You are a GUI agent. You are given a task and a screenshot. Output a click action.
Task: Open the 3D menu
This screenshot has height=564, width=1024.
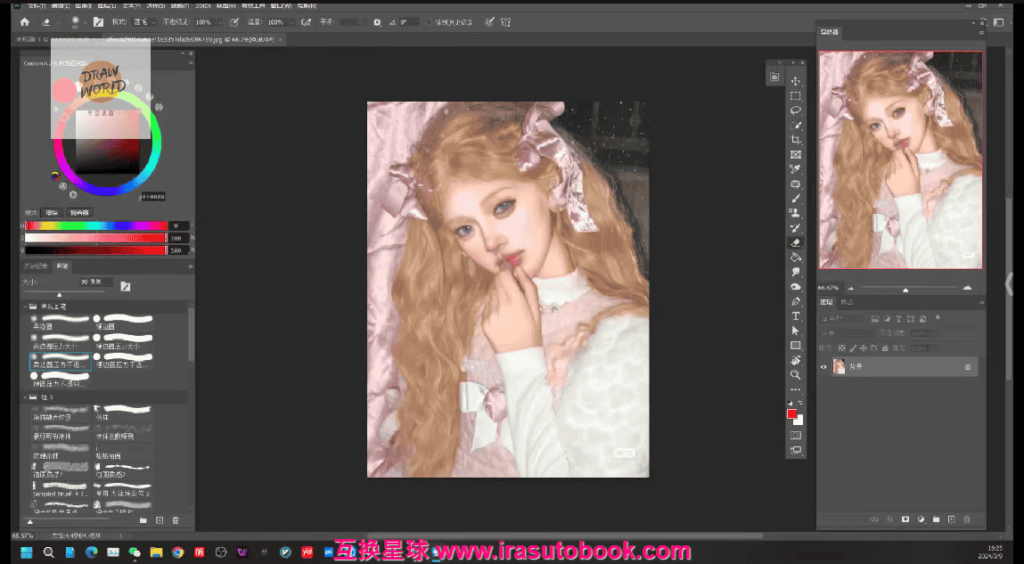[x=202, y=6]
